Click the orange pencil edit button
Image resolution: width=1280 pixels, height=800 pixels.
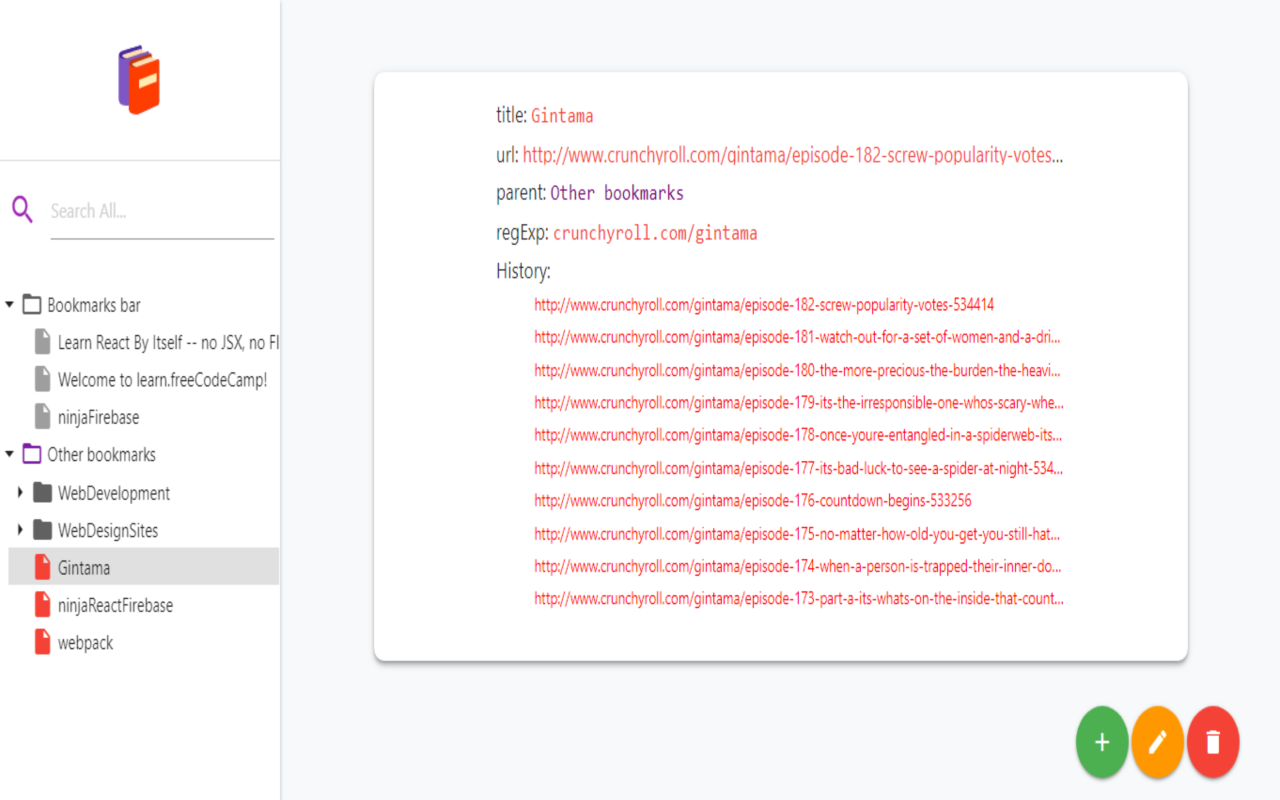click(x=1158, y=742)
